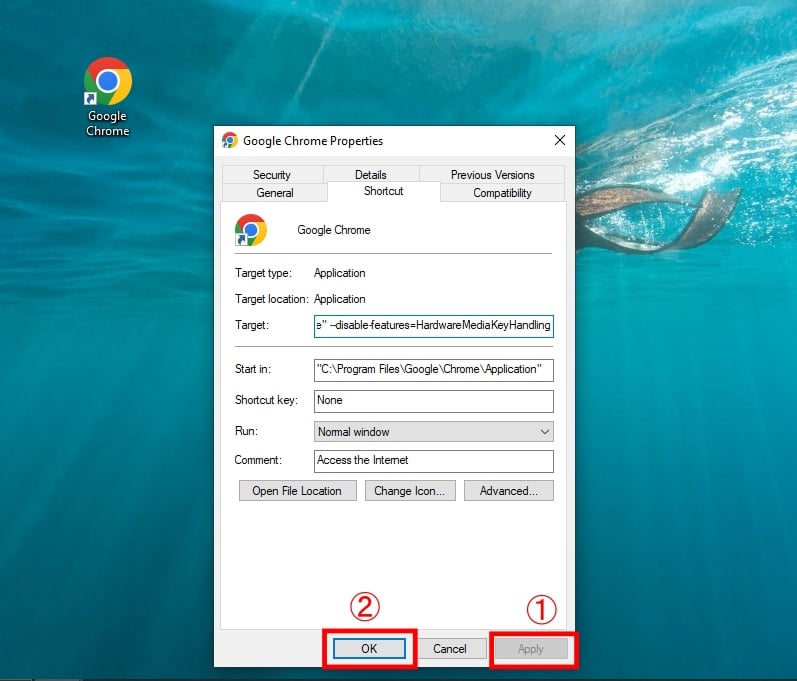
Task: Click into the Comment field
Action: coord(434,461)
